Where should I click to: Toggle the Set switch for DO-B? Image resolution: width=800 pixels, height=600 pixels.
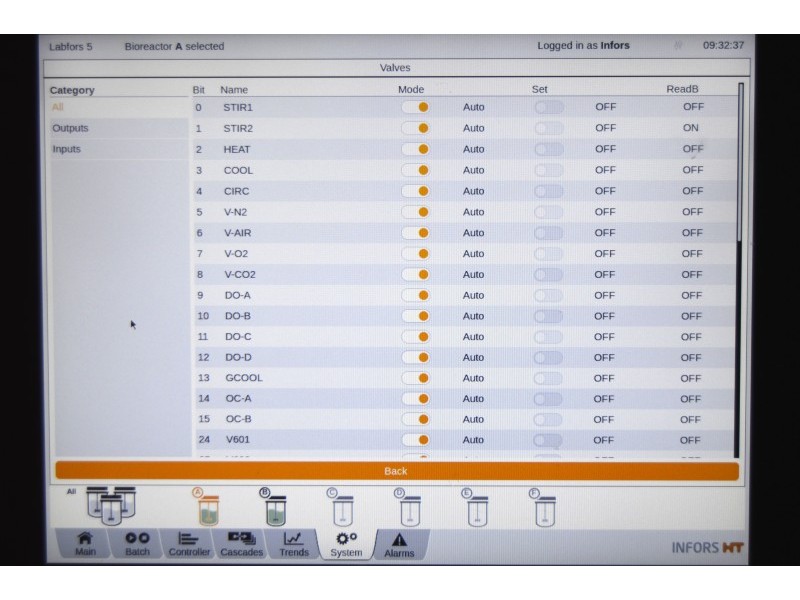pos(548,316)
